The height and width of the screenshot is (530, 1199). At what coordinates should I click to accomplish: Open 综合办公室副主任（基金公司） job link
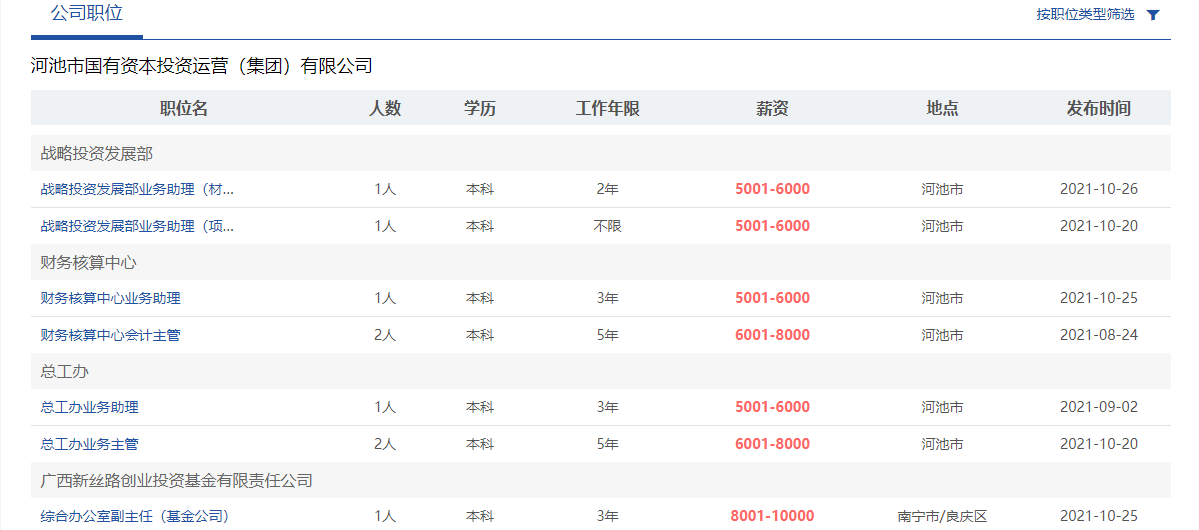[x=135, y=516]
